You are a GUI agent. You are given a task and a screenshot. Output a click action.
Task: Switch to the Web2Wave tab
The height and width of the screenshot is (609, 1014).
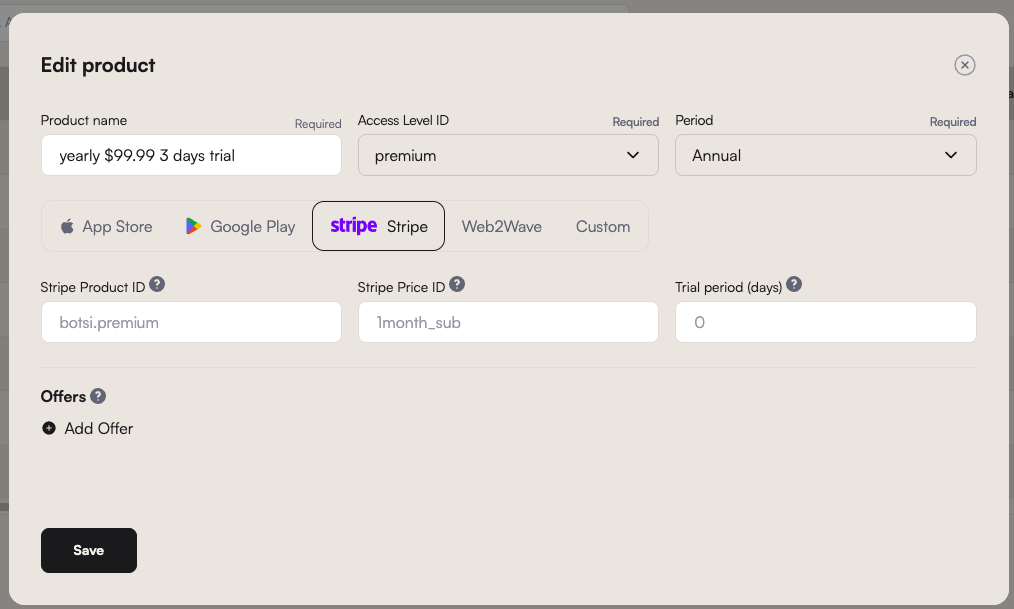[502, 226]
